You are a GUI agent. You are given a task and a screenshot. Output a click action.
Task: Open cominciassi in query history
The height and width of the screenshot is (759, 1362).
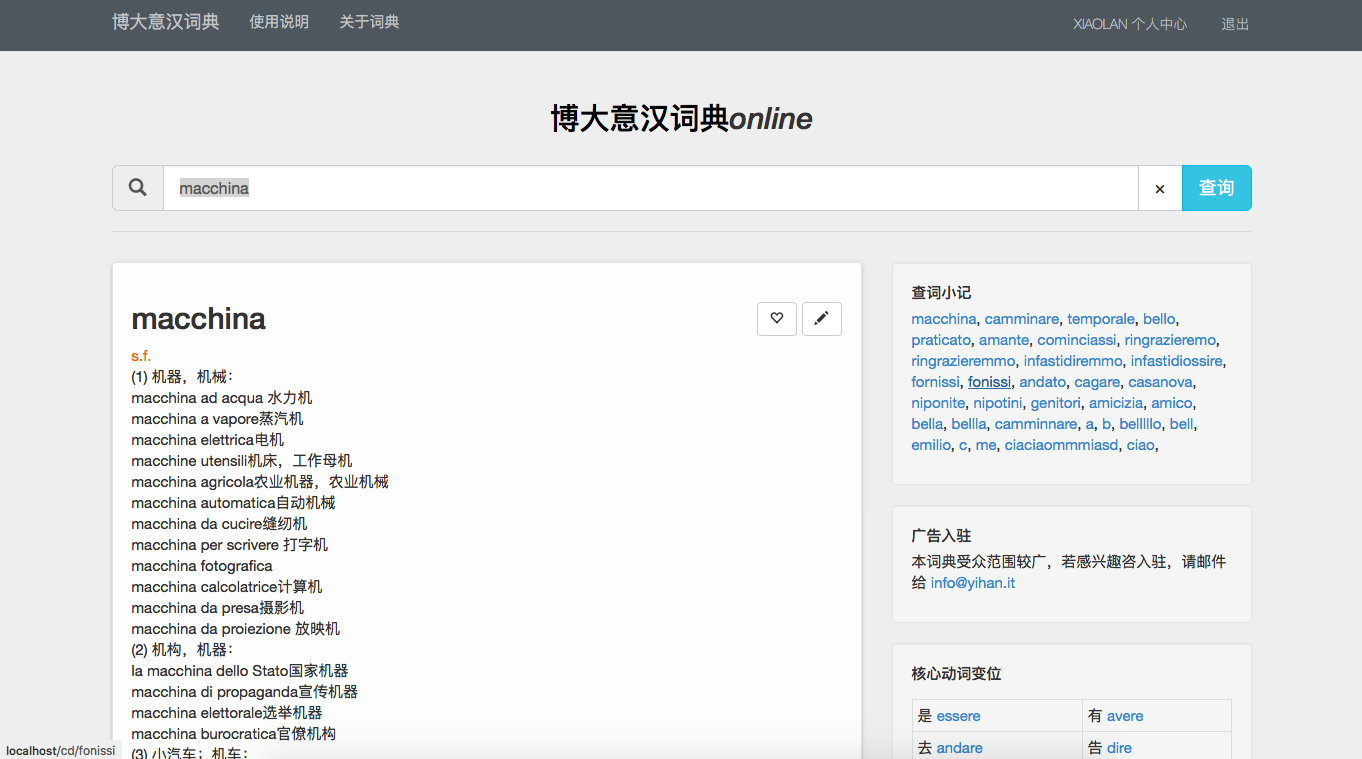[x=1077, y=340]
